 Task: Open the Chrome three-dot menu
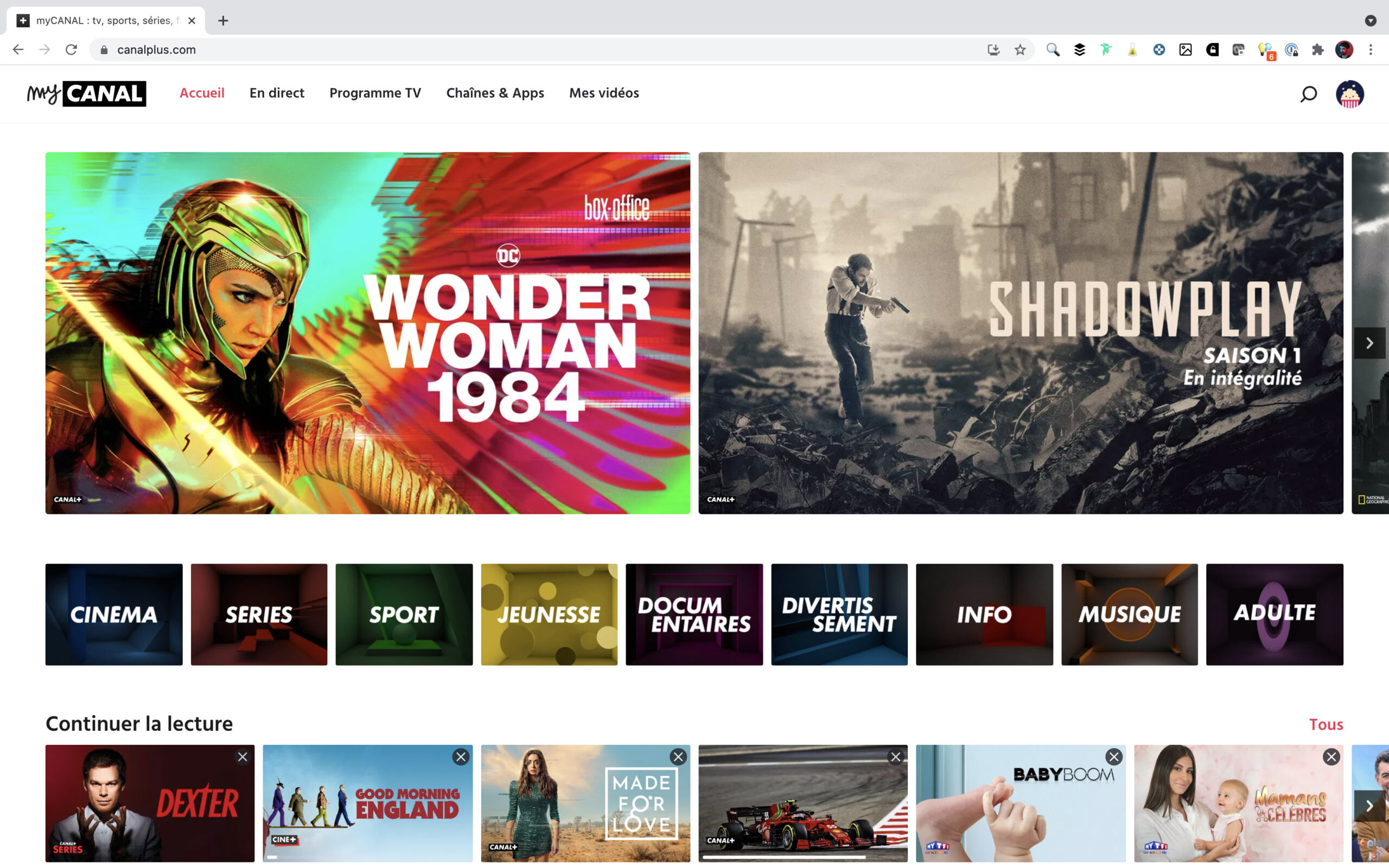(x=1371, y=50)
